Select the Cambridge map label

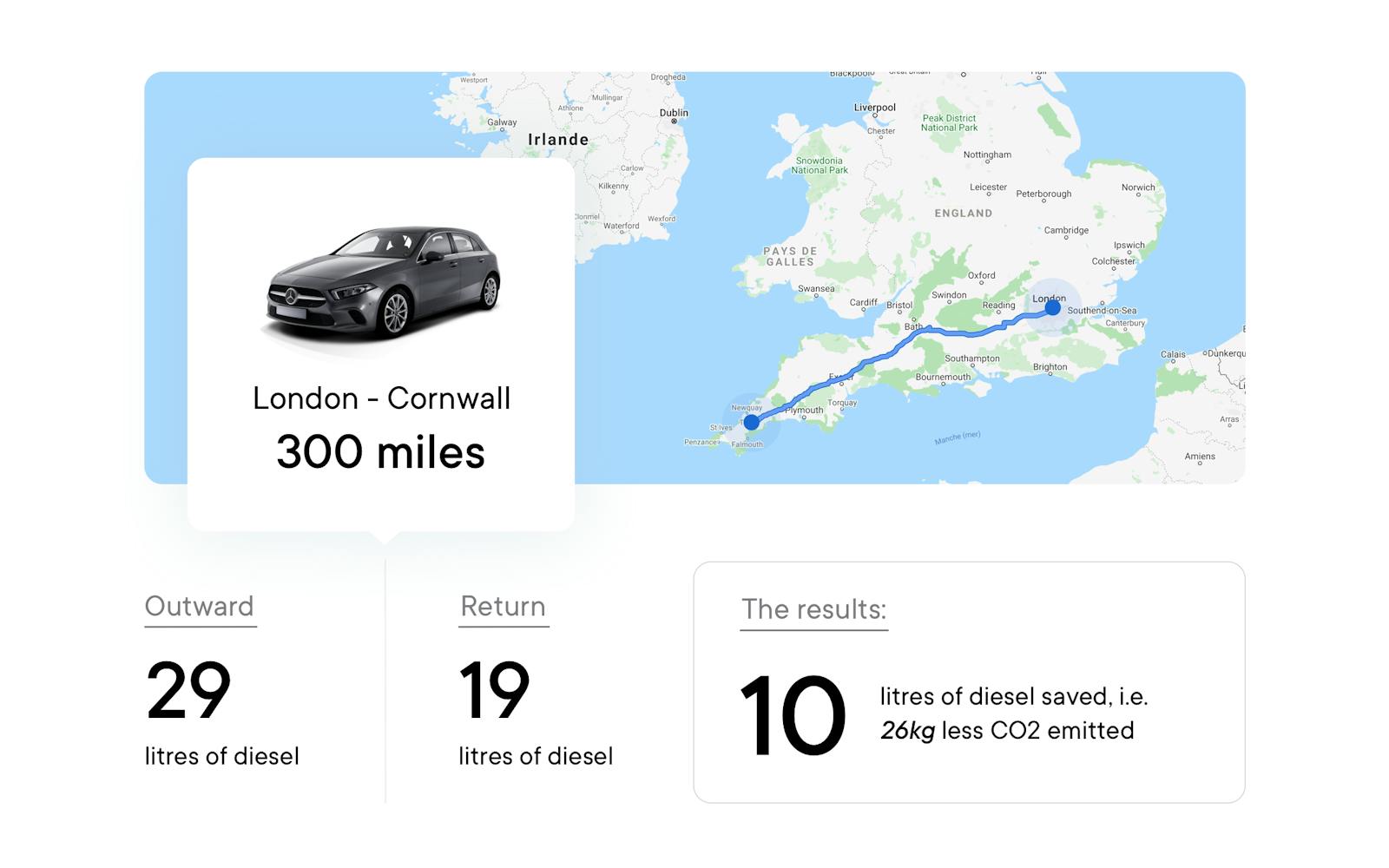[1066, 231]
